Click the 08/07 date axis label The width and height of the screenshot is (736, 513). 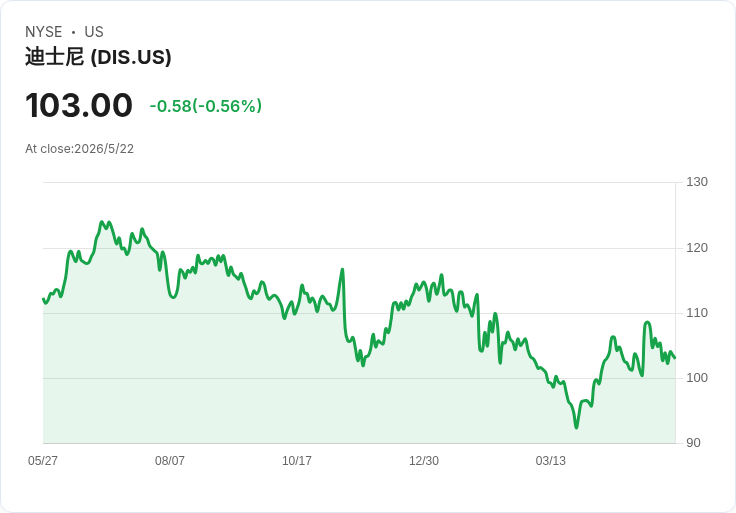[x=169, y=460]
